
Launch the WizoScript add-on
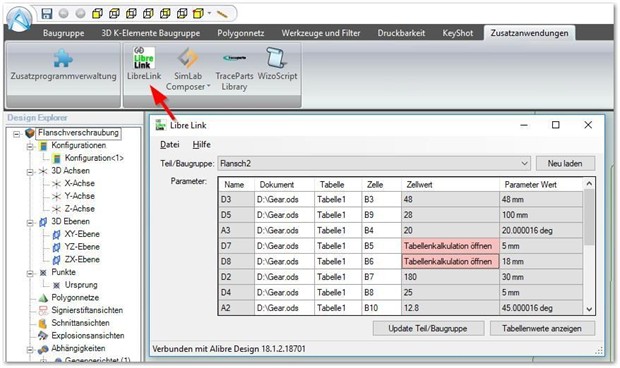(277, 64)
